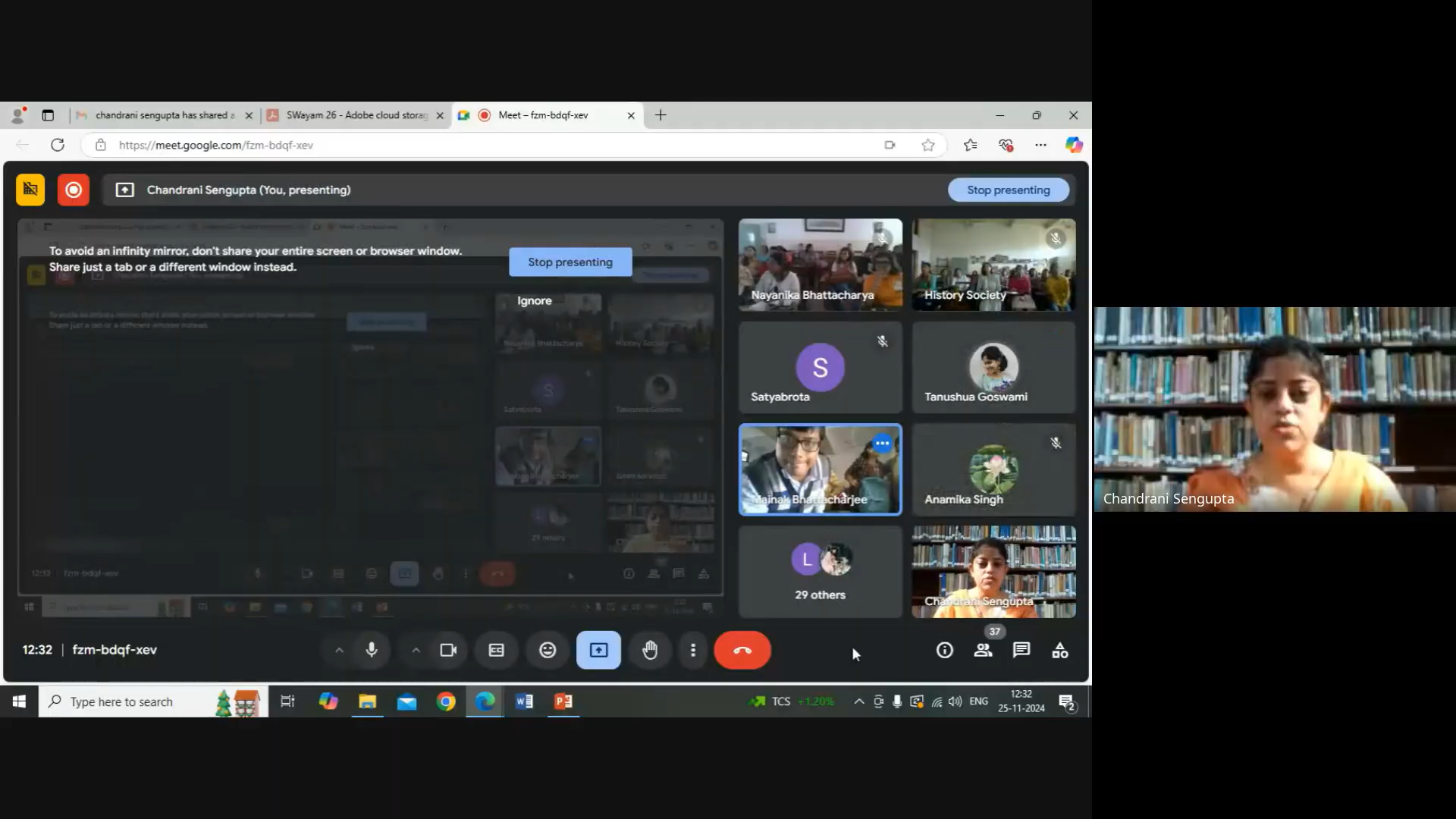Switch to chandrani sengupta has shared tab
The height and width of the screenshot is (819, 1456).
click(x=164, y=115)
